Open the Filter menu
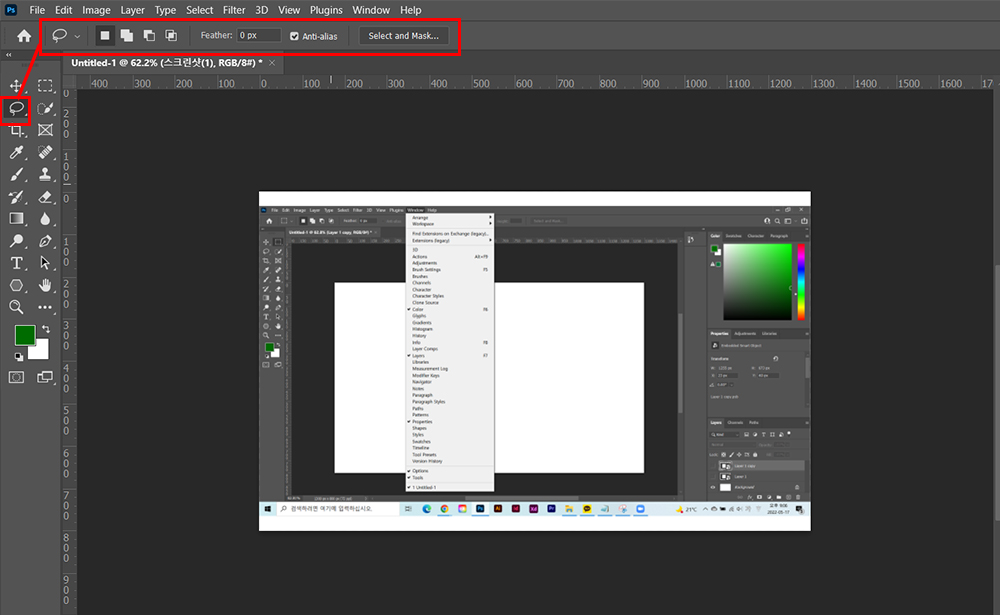The height and width of the screenshot is (615, 1000). pos(234,10)
